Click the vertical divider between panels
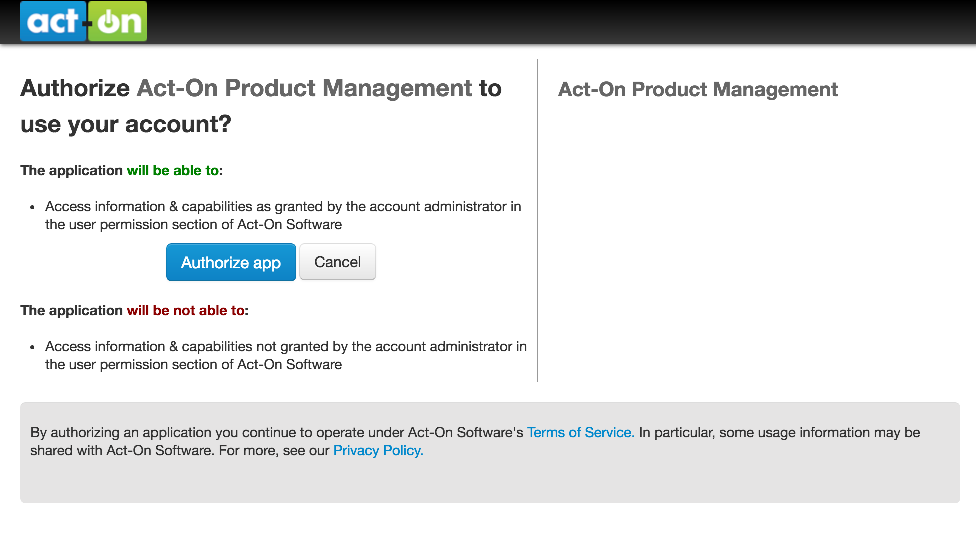The height and width of the screenshot is (541, 976). [x=537, y=220]
